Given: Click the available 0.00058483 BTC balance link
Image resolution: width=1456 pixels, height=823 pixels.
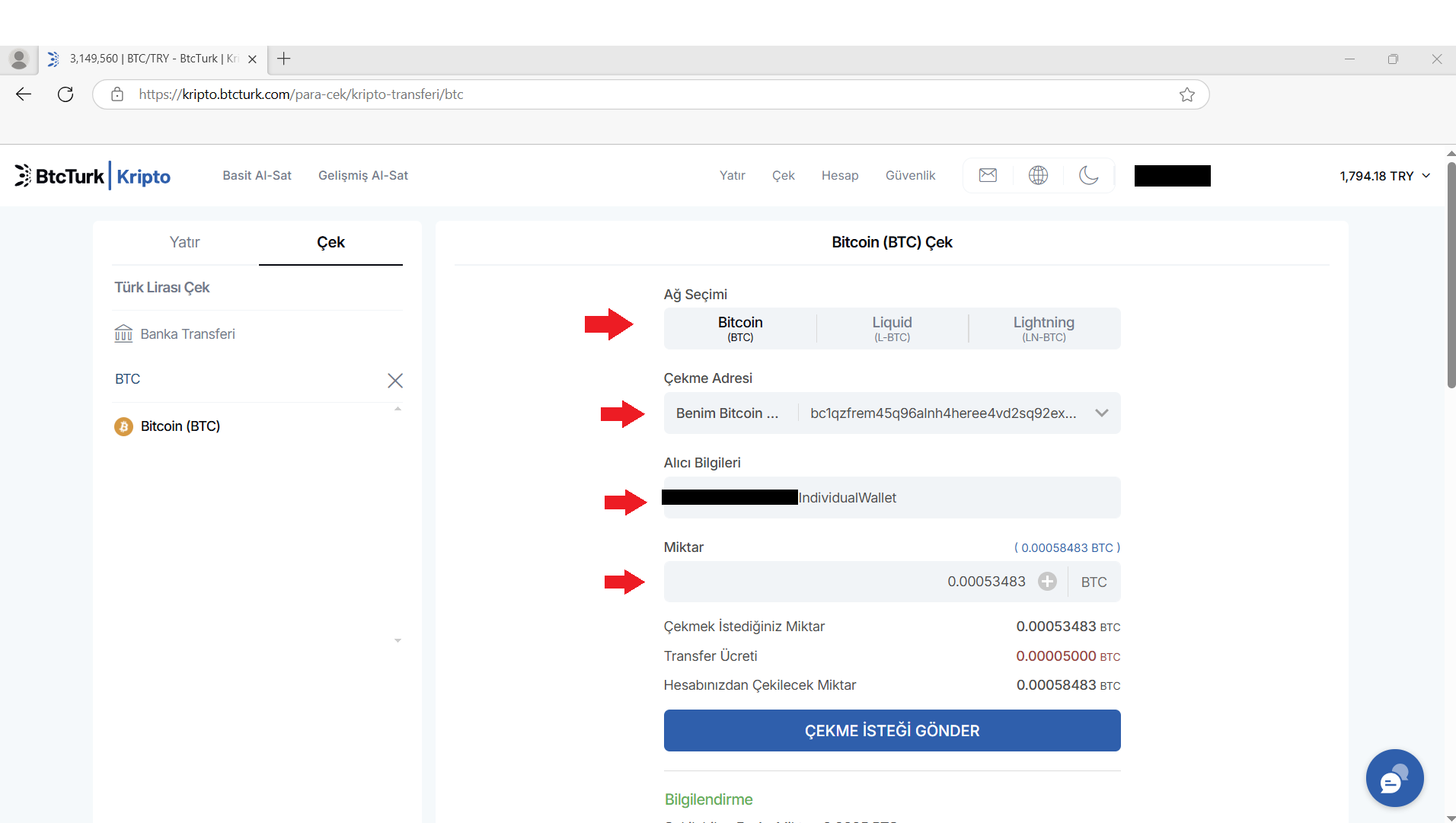Looking at the screenshot, I should tap(1067, 548).
